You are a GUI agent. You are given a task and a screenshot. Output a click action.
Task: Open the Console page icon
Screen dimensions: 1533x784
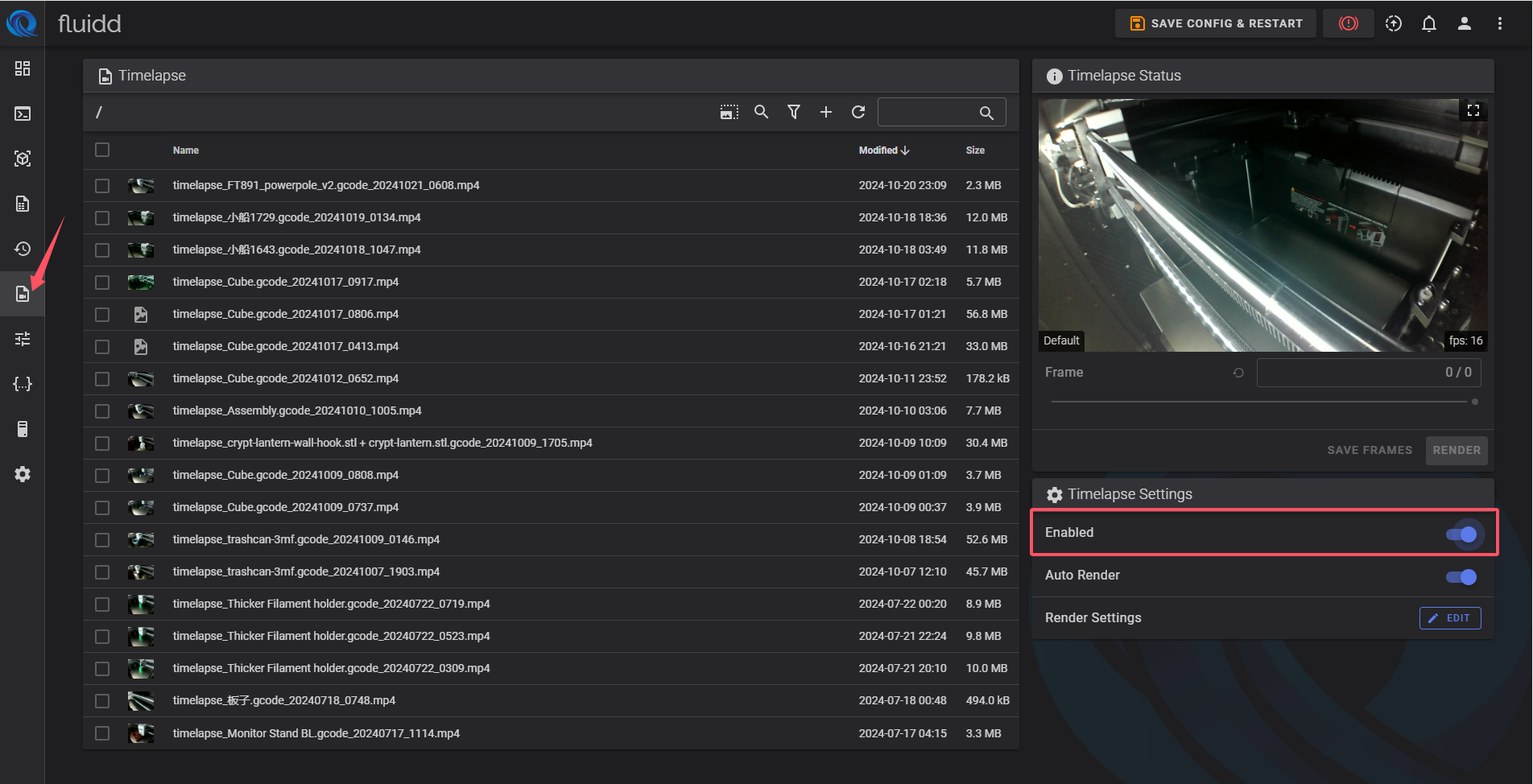click(23, 113)
